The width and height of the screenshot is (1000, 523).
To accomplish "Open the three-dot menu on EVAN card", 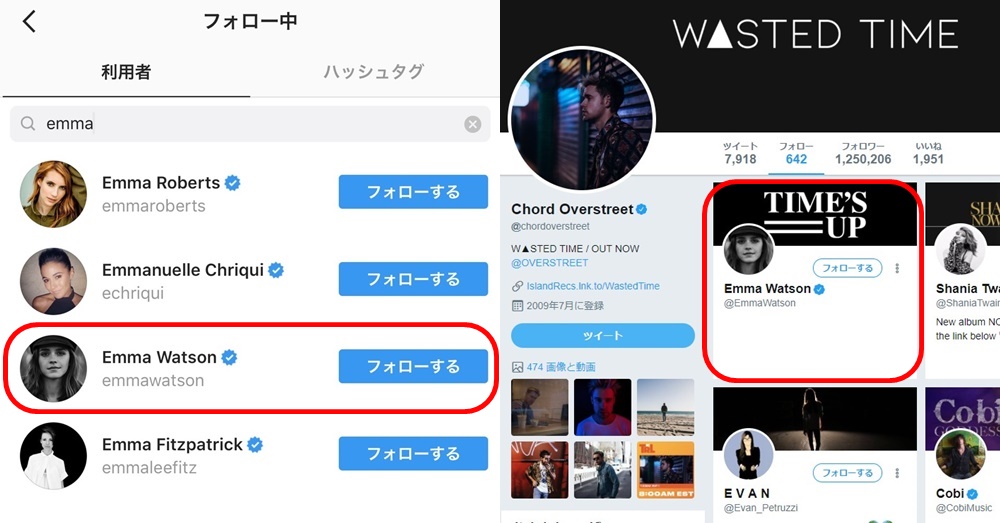I will pyautogui.click(x=897, y=473).
